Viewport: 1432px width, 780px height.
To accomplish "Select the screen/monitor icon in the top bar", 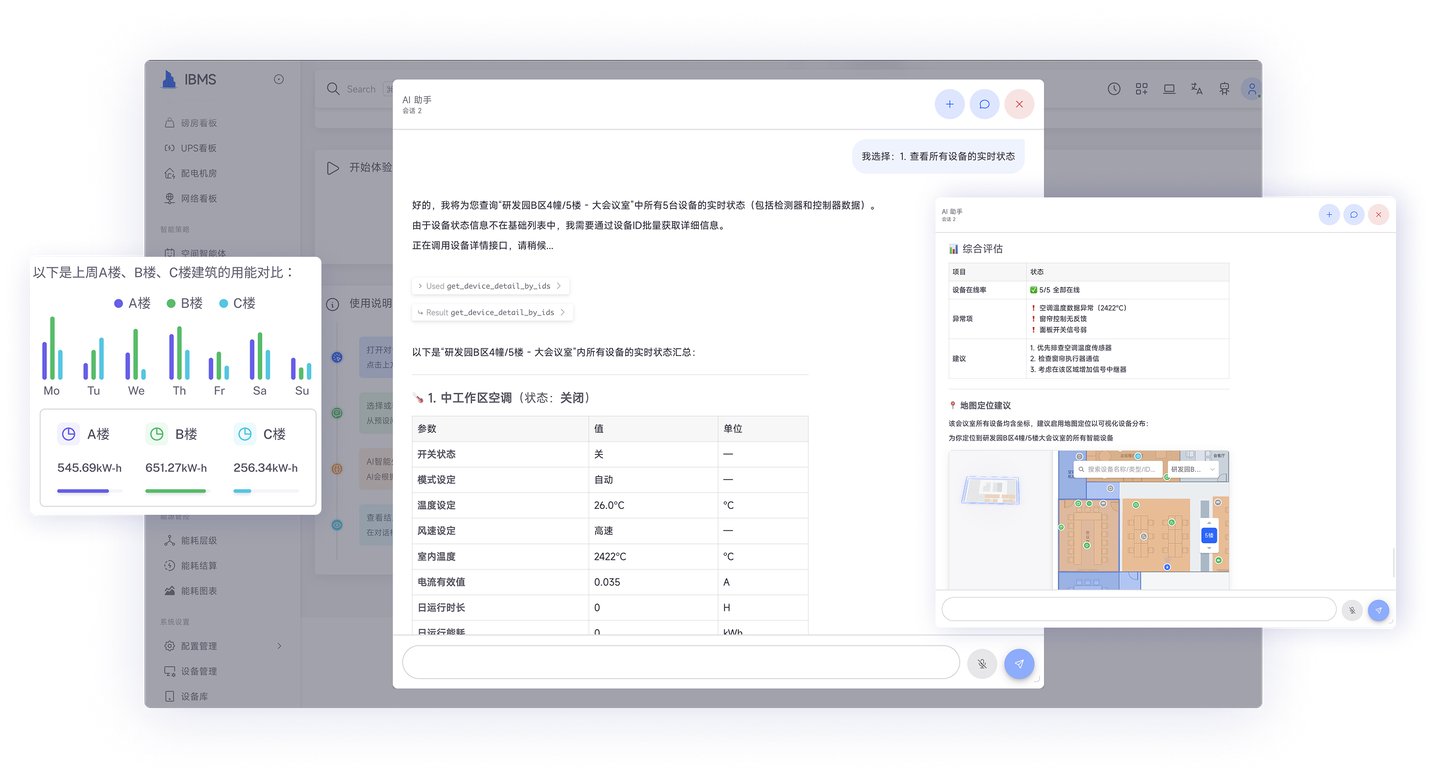I will click(x=1169, y=89).
